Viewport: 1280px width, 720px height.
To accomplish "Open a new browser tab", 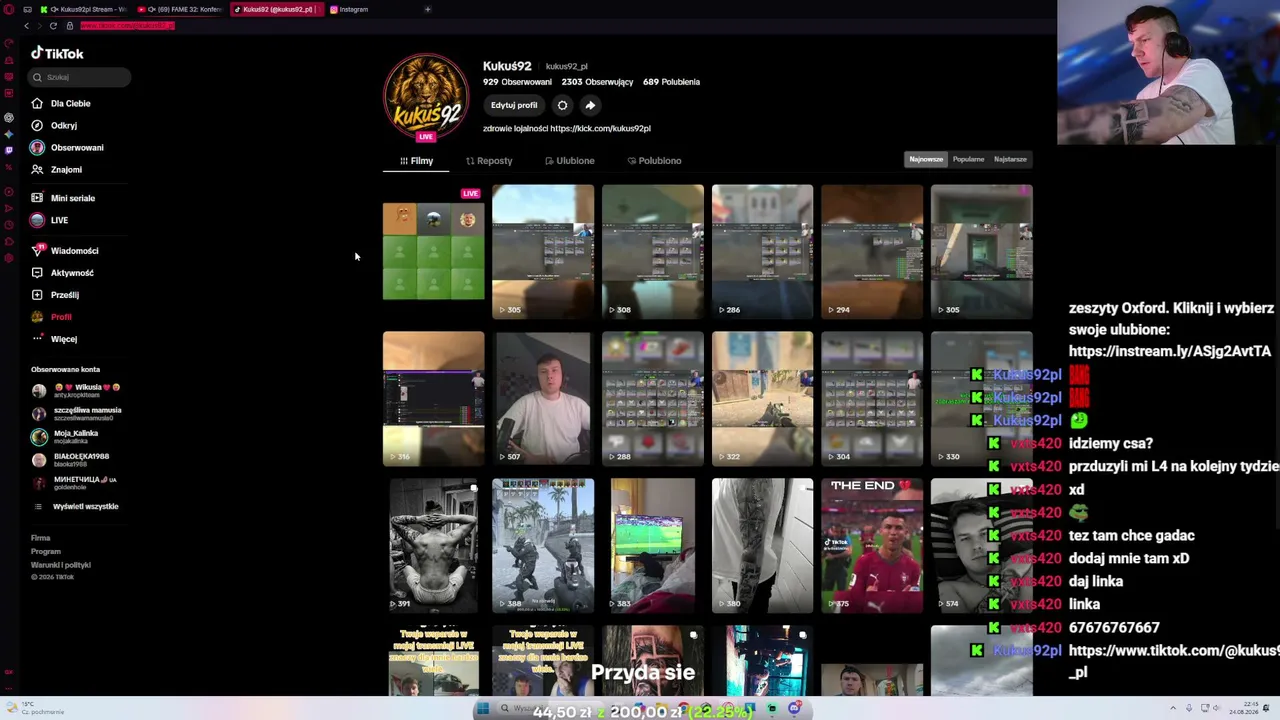I will (x=428, y=10).
